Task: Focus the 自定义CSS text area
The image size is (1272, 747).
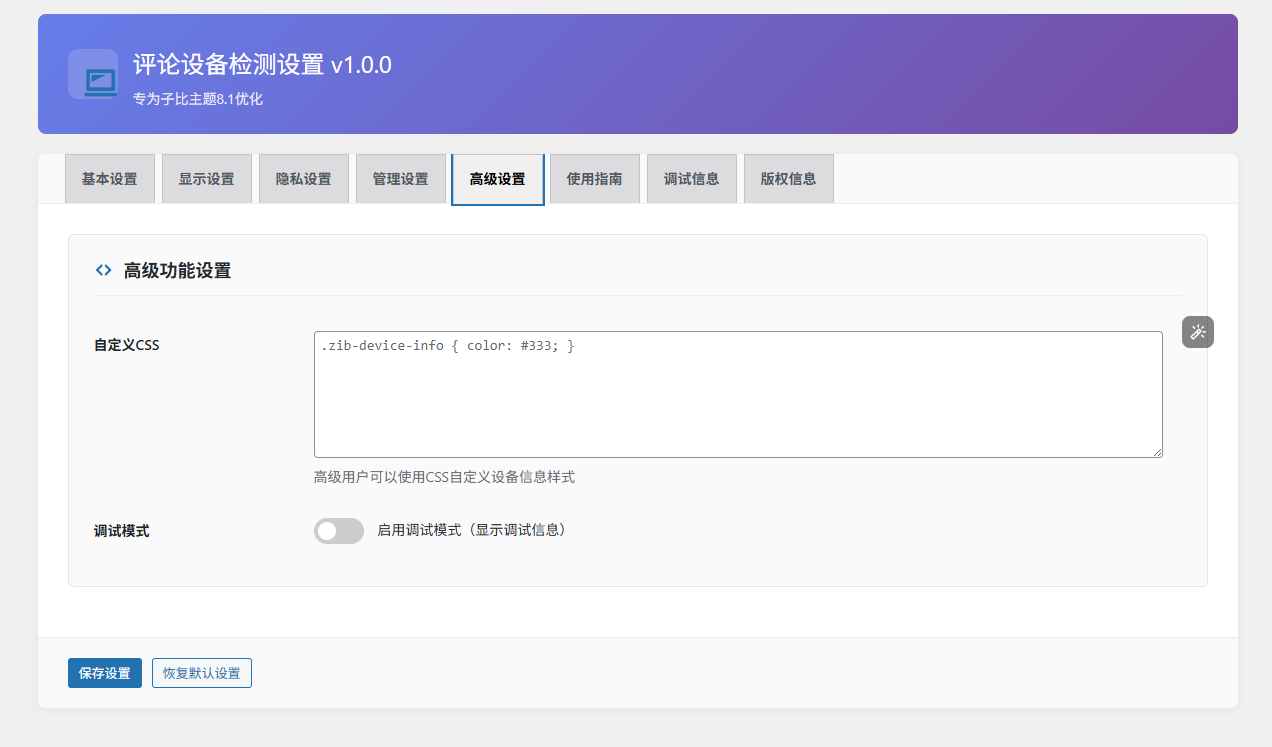Action: tap(738, 395)
